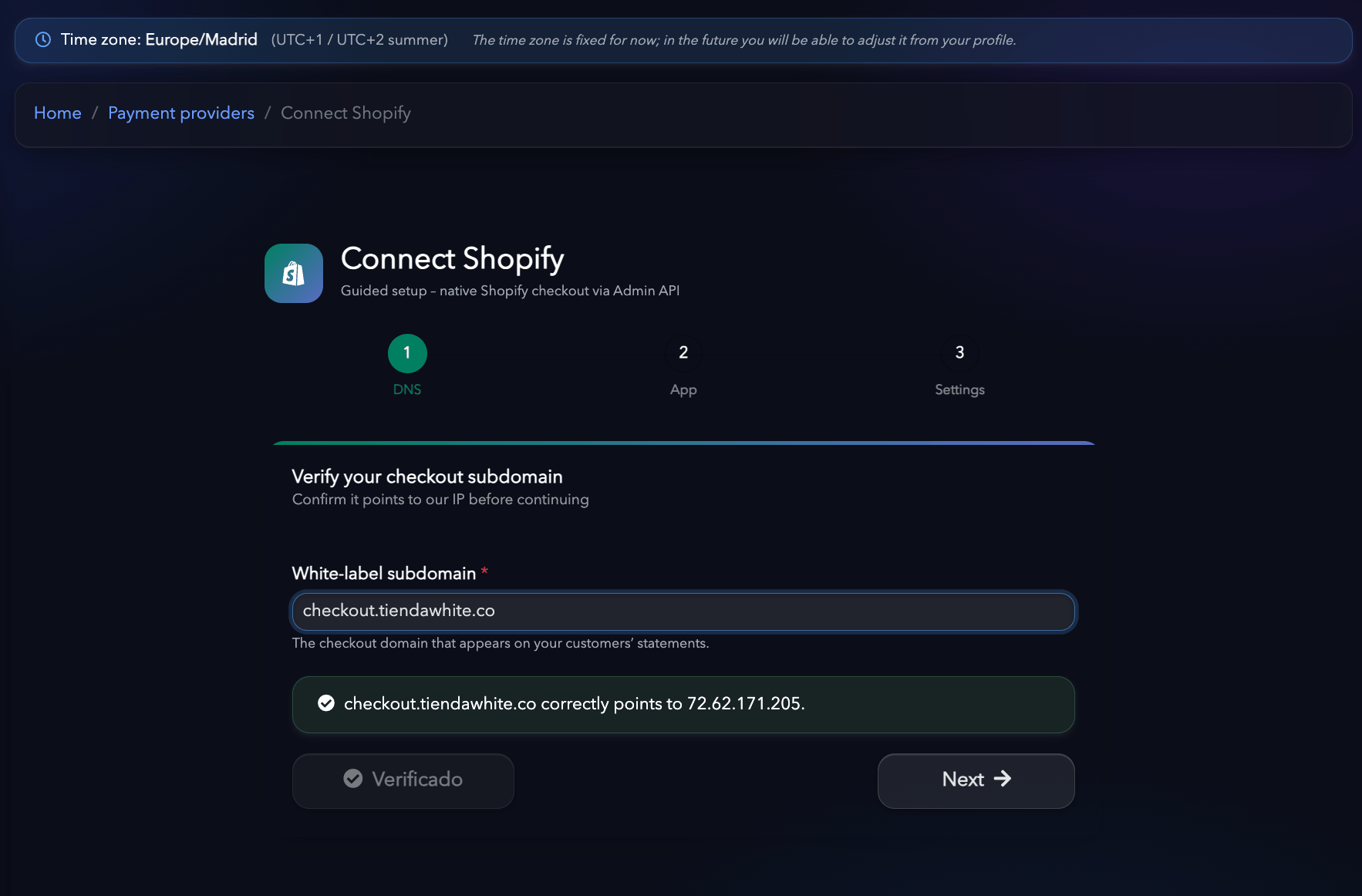This screenshot has width=1362, height=896.
Task: Click the check icon on Verificado button
Action: (353, 779)
